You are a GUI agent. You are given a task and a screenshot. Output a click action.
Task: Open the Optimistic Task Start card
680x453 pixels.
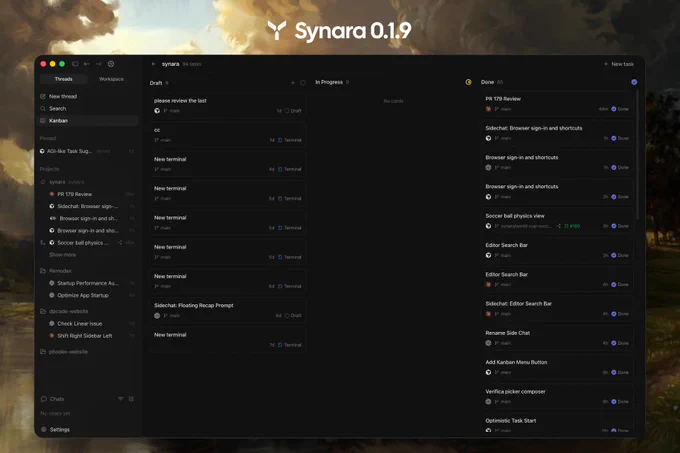[557, 424]
